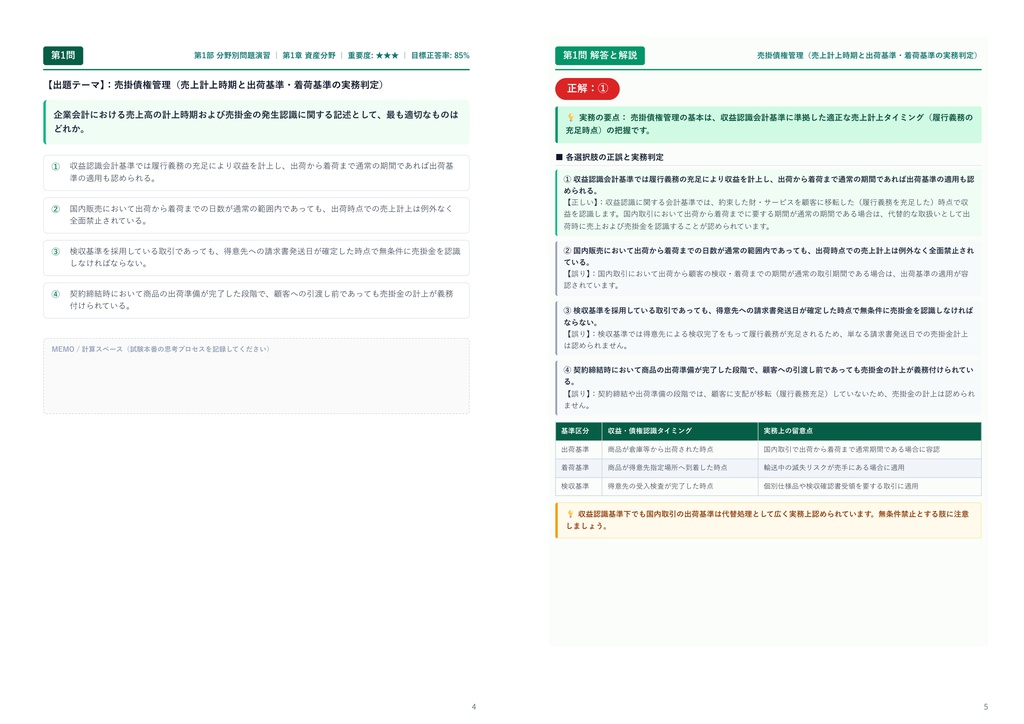Select answer option ② circled number on question page

click(x=56, y=209)
